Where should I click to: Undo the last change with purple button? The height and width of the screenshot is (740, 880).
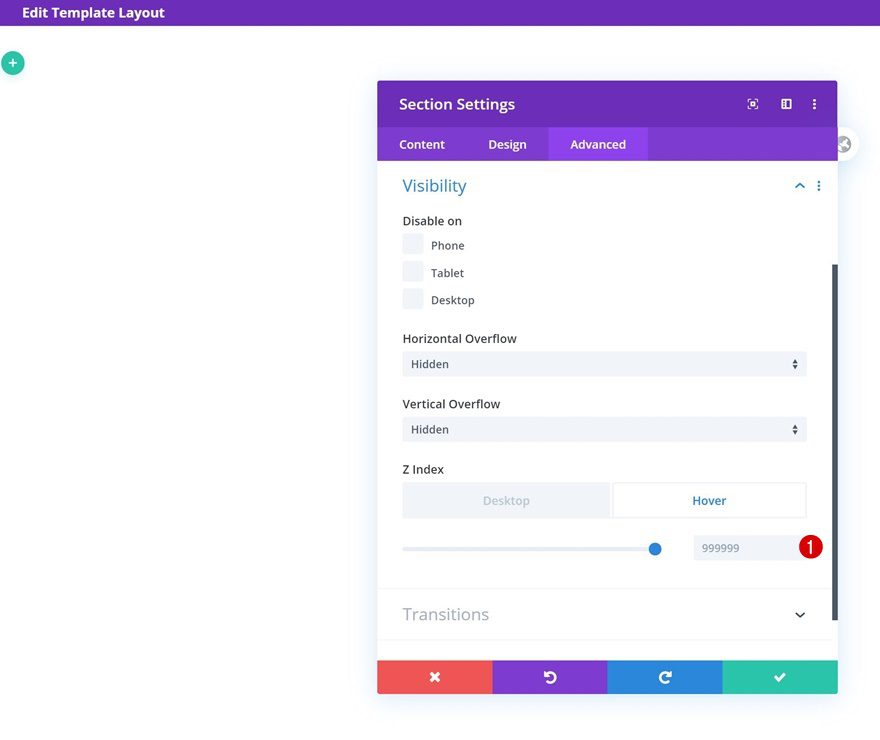click(549, 677)
